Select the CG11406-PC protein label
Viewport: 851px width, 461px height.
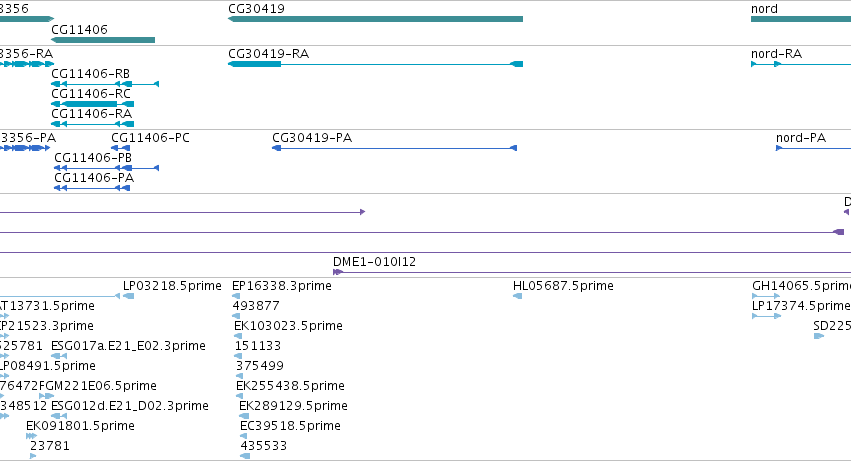point(150,138)
